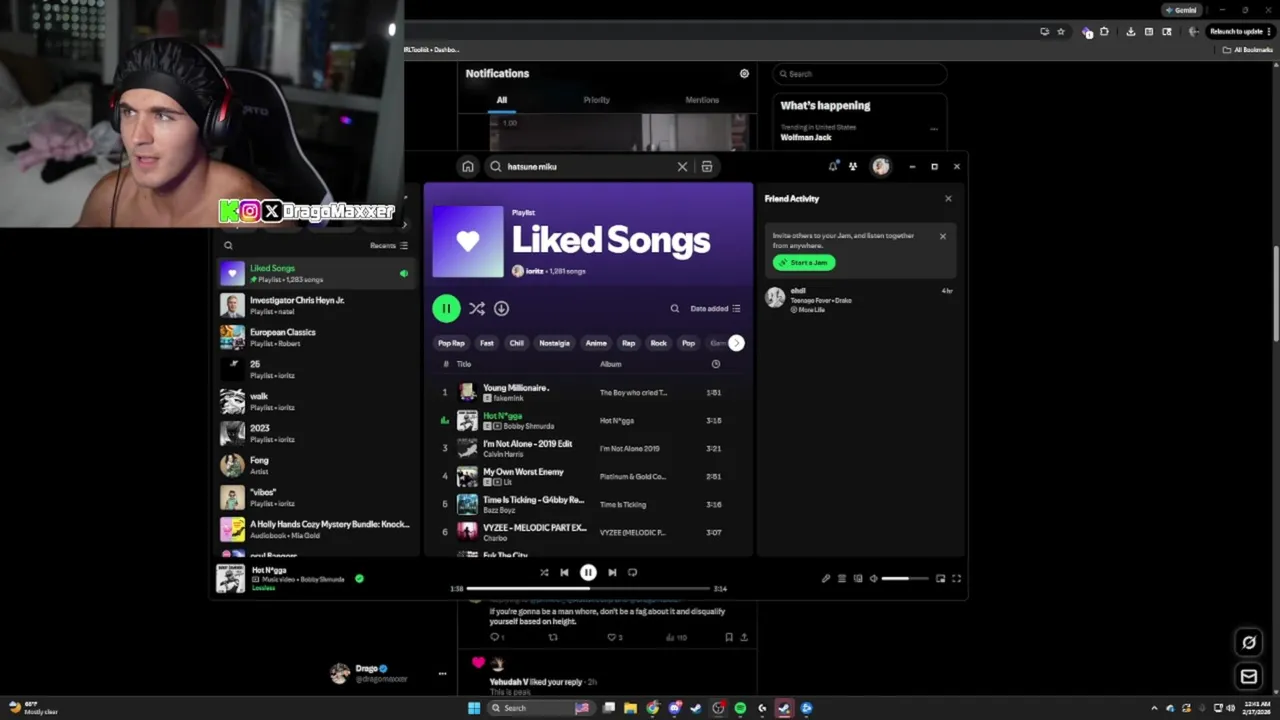Open 'Investigator Chris Heyn Jr.' playlist
The height and width of the screenshot is (720, 1280).
315,305
